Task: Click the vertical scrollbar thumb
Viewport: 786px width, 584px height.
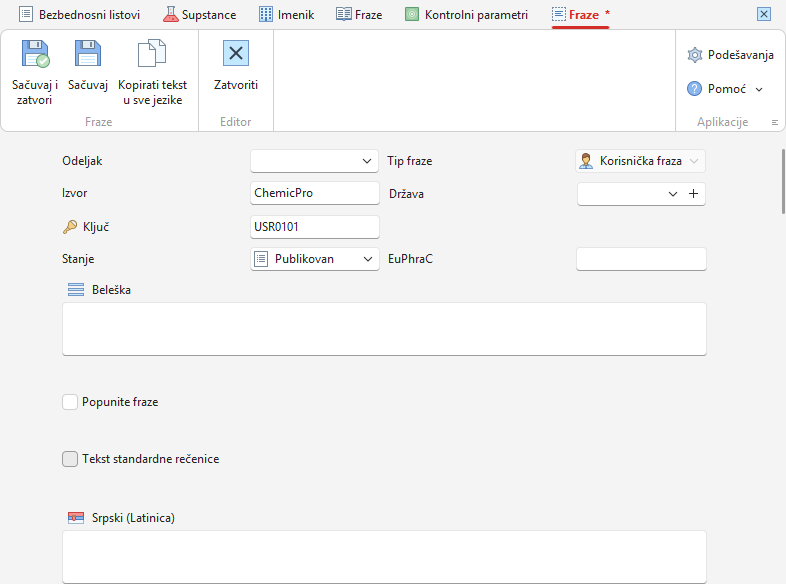Action: [783, 181]
